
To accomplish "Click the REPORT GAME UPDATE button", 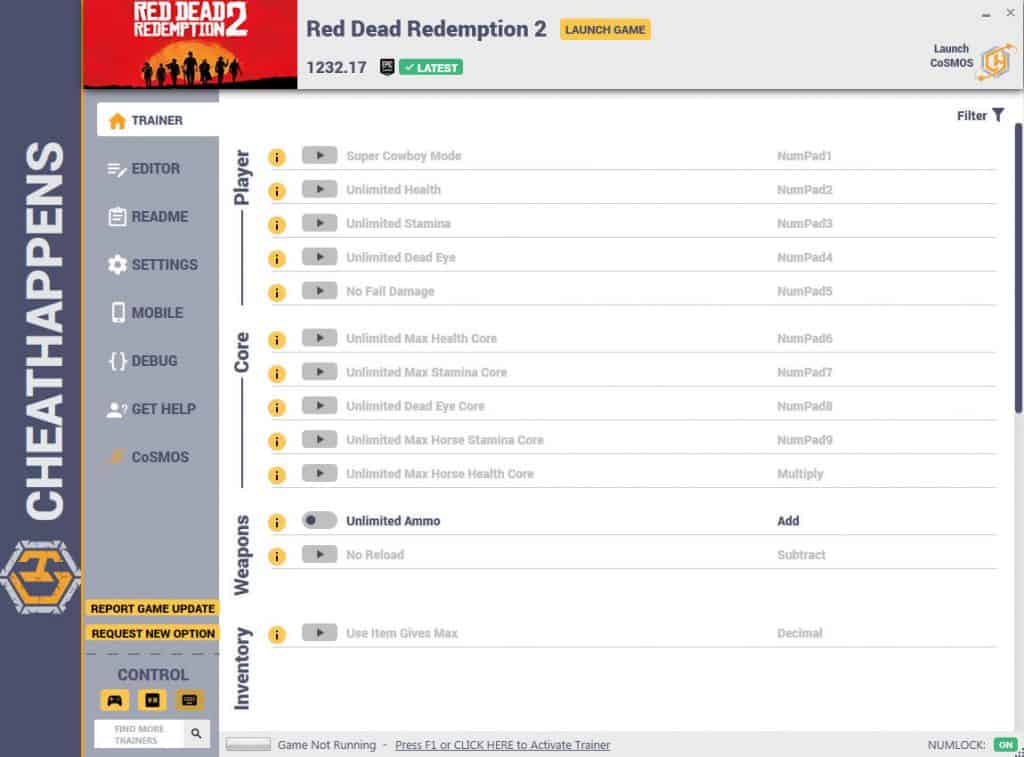I will 151,608.
